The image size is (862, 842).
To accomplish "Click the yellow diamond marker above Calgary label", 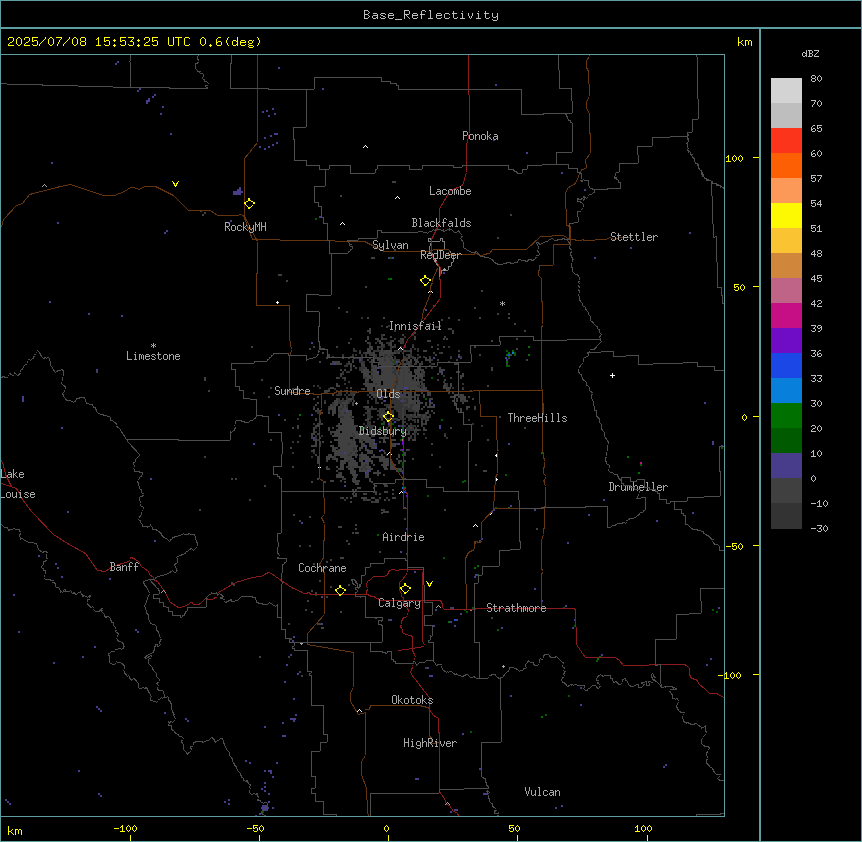I will tap(405, 589).
